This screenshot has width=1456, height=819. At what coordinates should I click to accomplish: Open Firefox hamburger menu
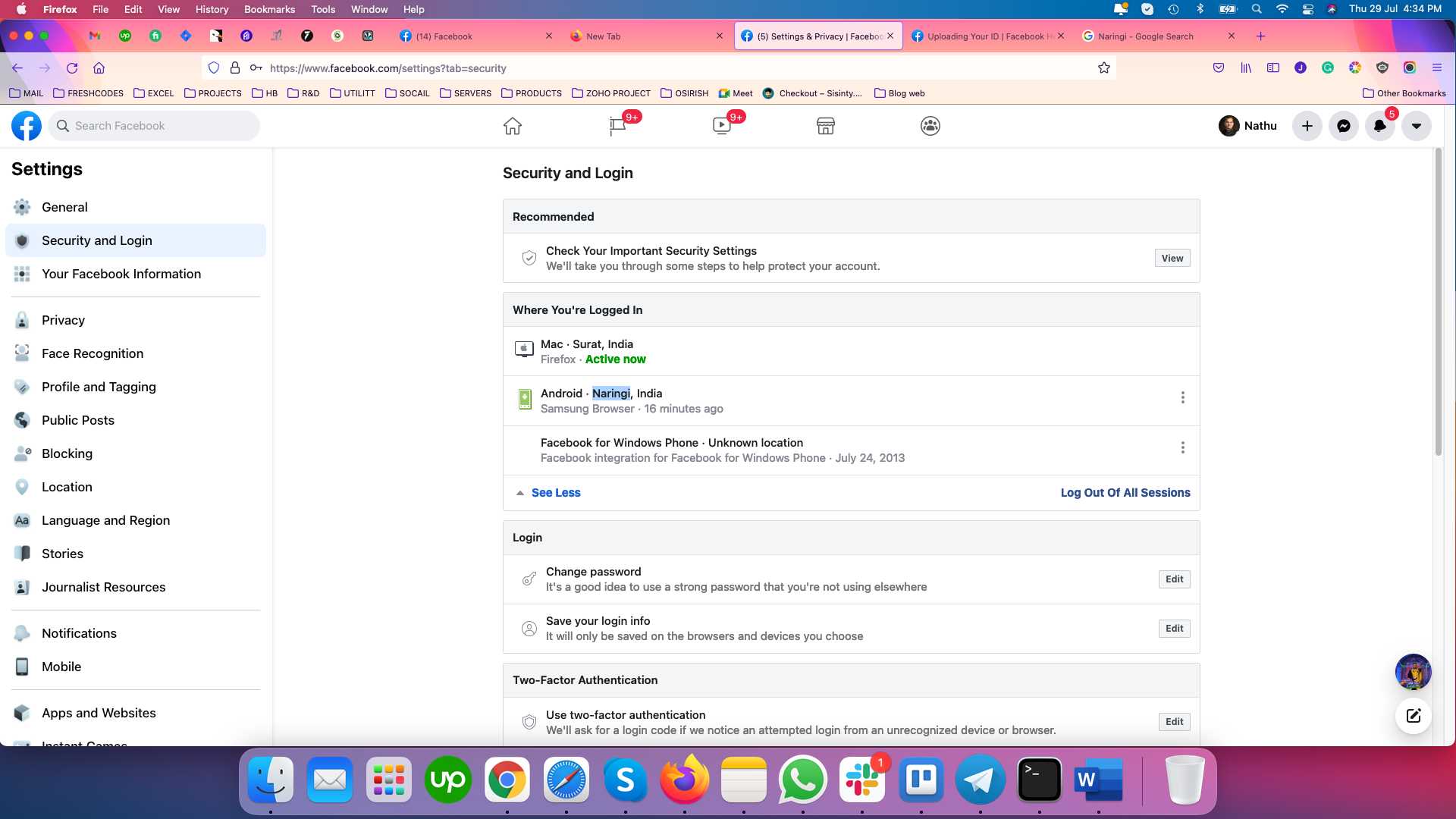point(1437,68)
